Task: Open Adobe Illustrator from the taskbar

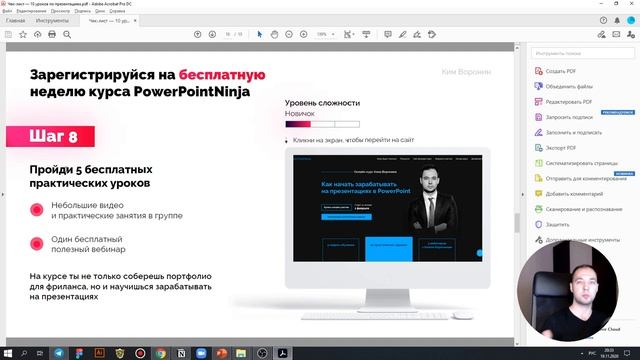Action: pos(100,353)
